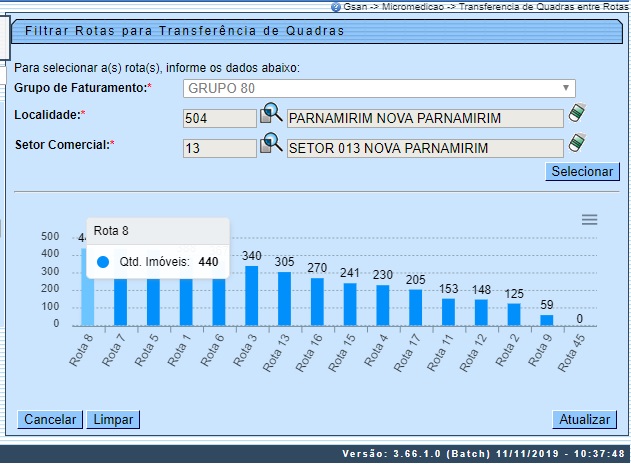Click the help icon beside Gsan breadcrumb

point(336,6)
